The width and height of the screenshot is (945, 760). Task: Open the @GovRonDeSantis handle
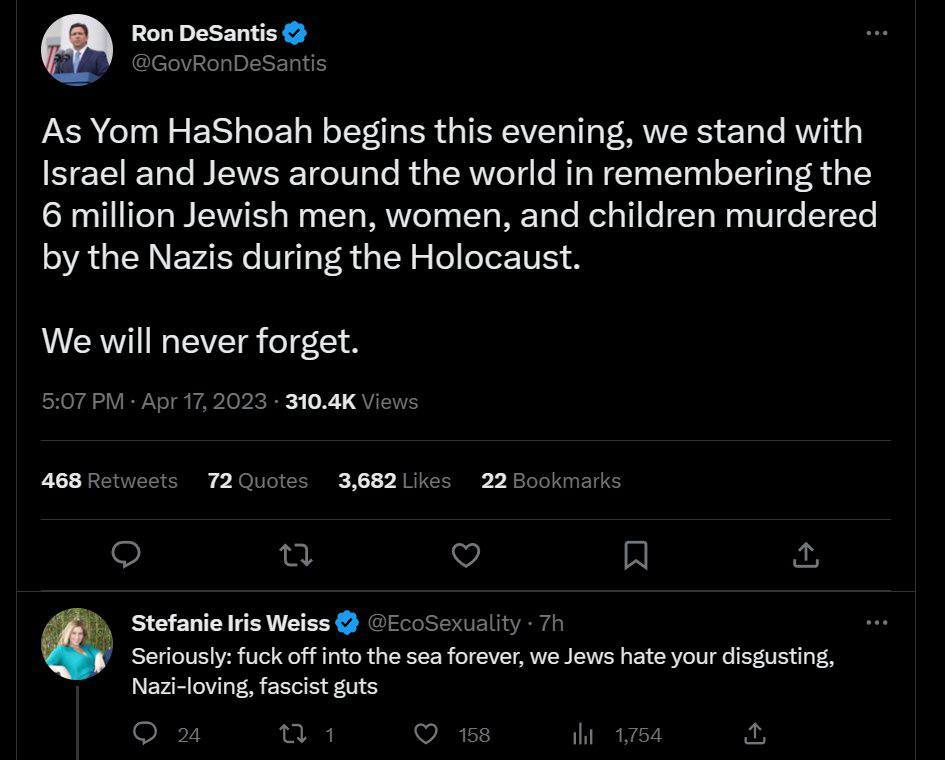click(x=229, y=63)
